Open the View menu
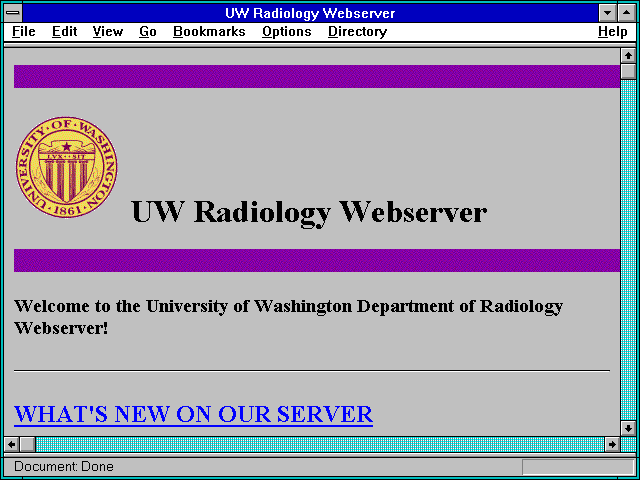This screenshot has width=640, height=480. point(108,32)
